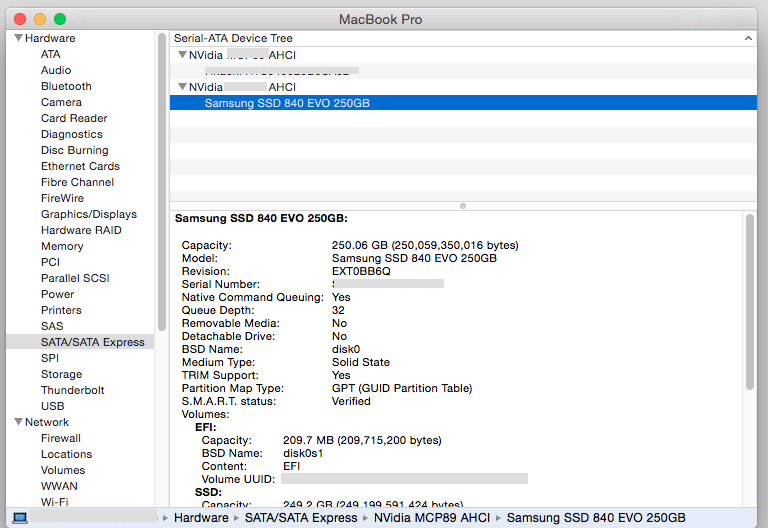Click the Queue Depth value 32
The width and height of the screenshot is (768, 528).
(x=338, y=311)
